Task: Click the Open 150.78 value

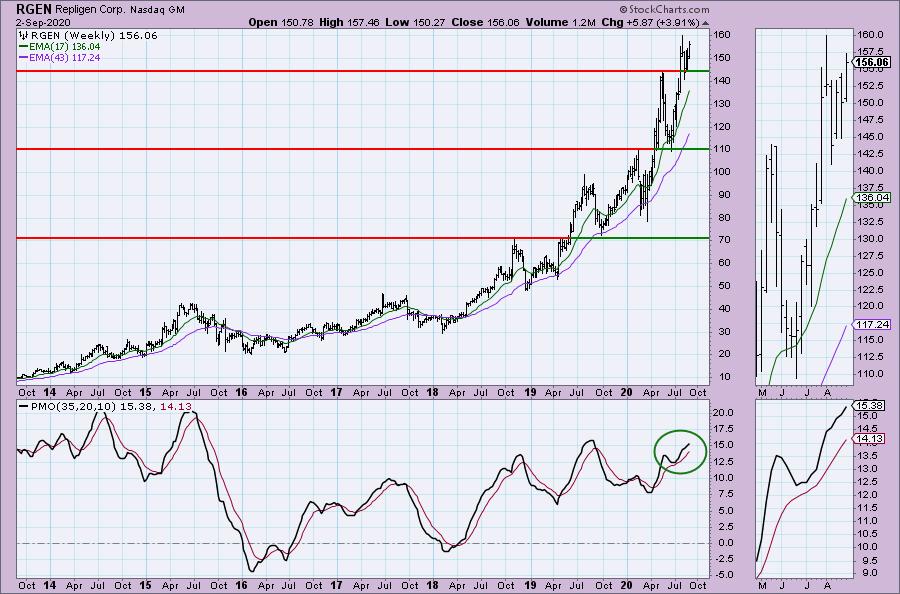Action: [281, 22]
